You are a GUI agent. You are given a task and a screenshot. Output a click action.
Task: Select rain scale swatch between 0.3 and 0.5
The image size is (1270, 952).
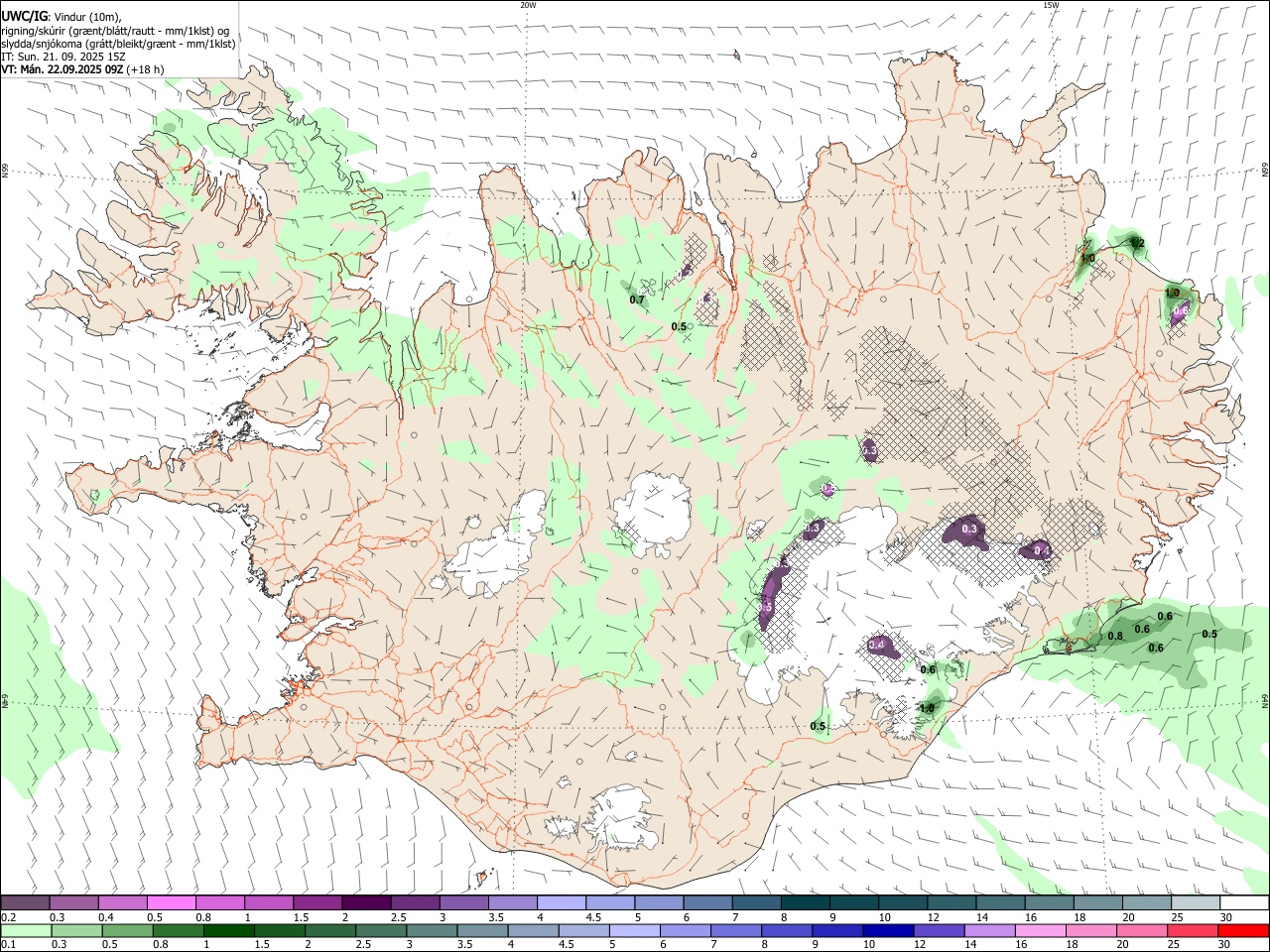[77, 930]
